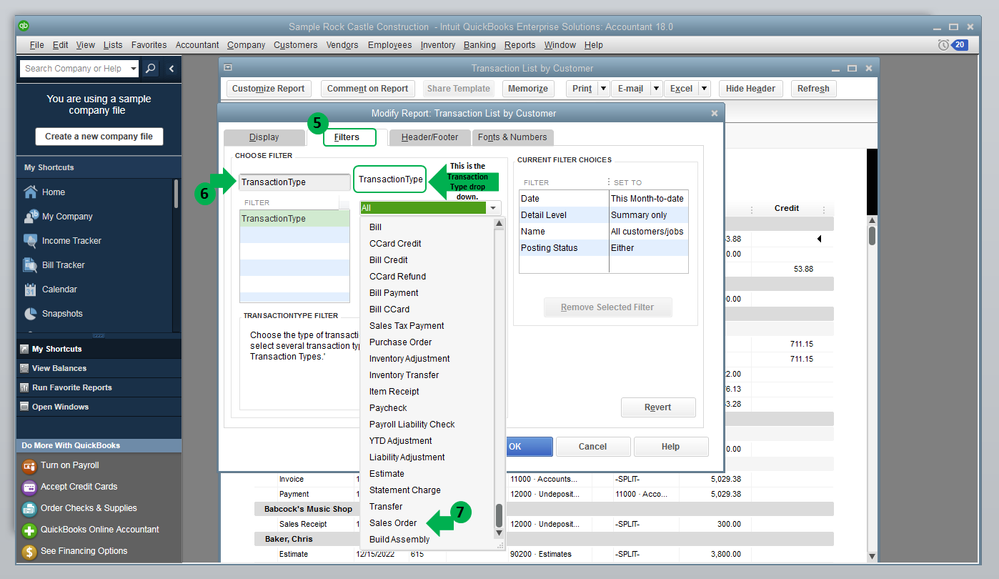Click the search magnifier icon
999x579 pixels.
click(x=150, y=68)
